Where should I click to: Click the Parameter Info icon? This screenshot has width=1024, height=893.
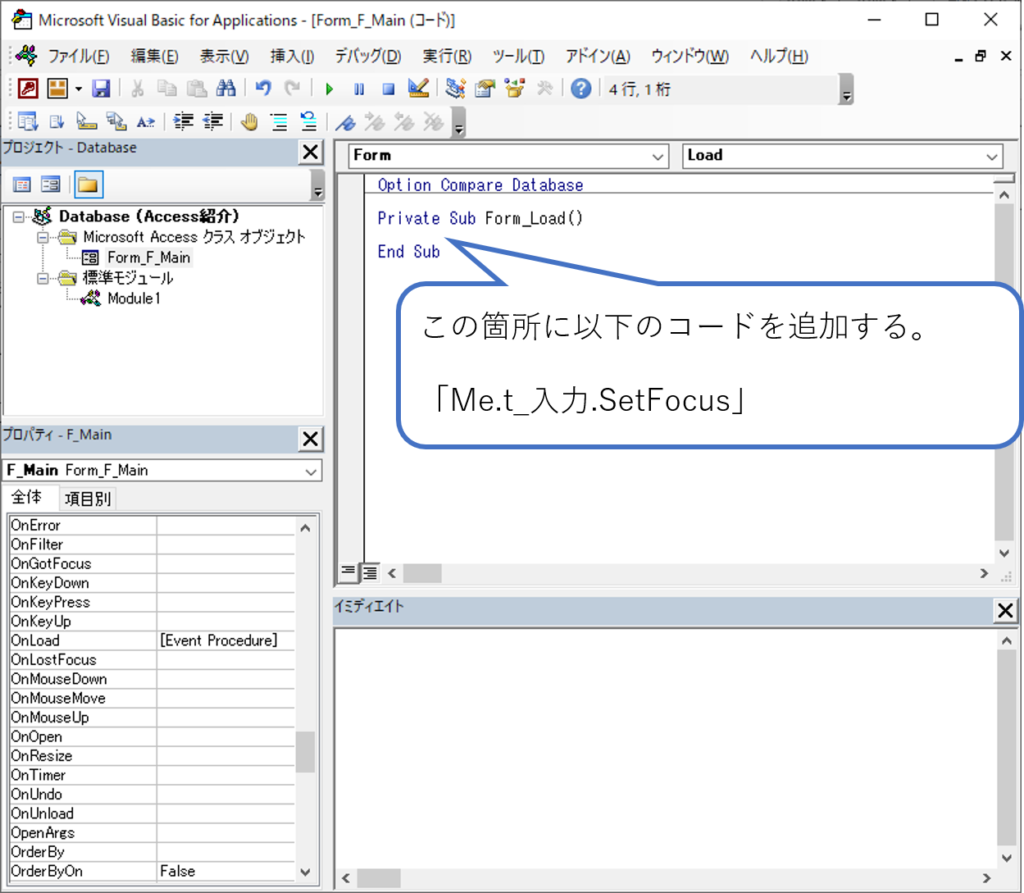[x=116, y=122]
